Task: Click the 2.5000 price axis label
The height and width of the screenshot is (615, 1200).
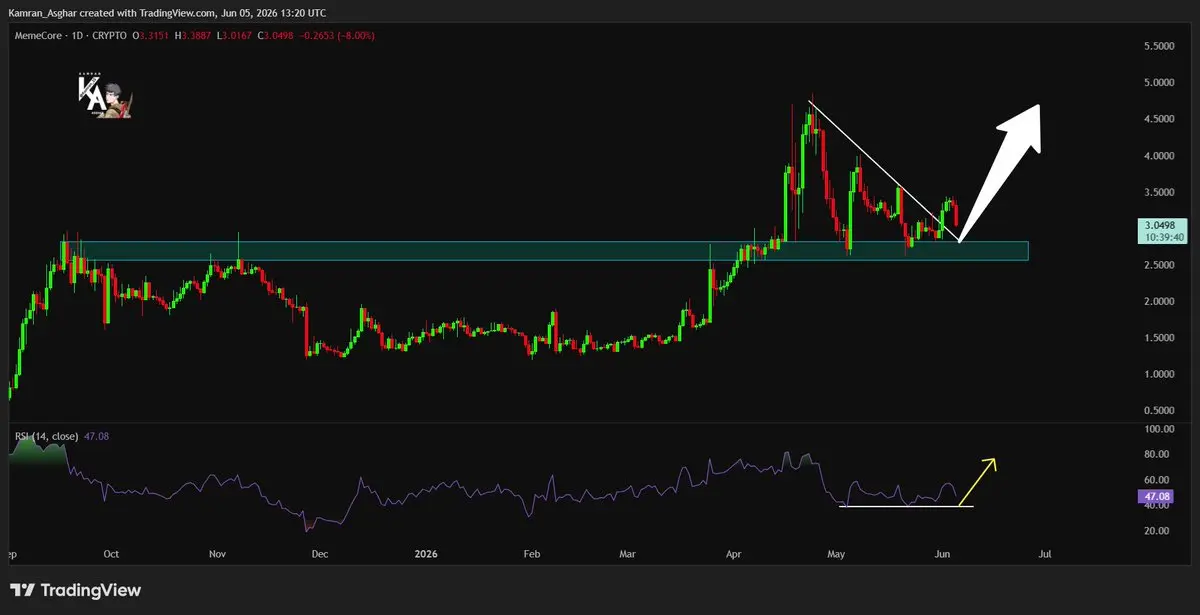Action: pos(1158,265)
